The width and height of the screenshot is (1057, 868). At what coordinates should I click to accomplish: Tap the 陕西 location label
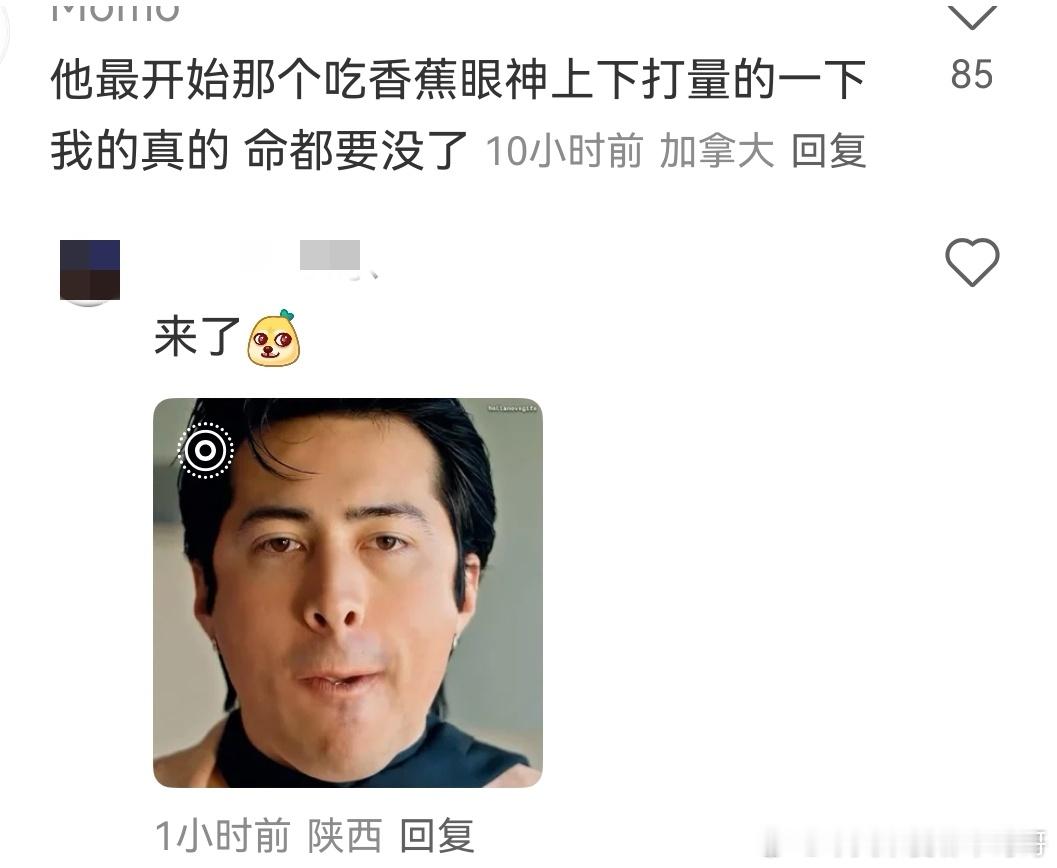click(x=345, y=836)
